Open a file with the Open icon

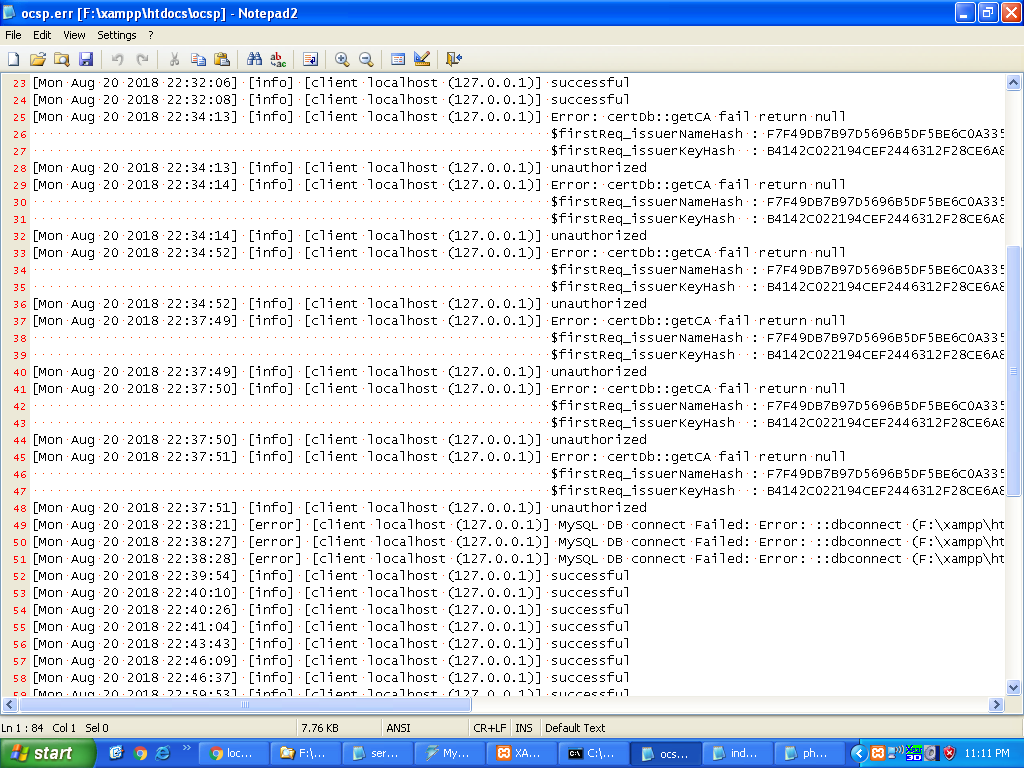click(x=37, y=59)
